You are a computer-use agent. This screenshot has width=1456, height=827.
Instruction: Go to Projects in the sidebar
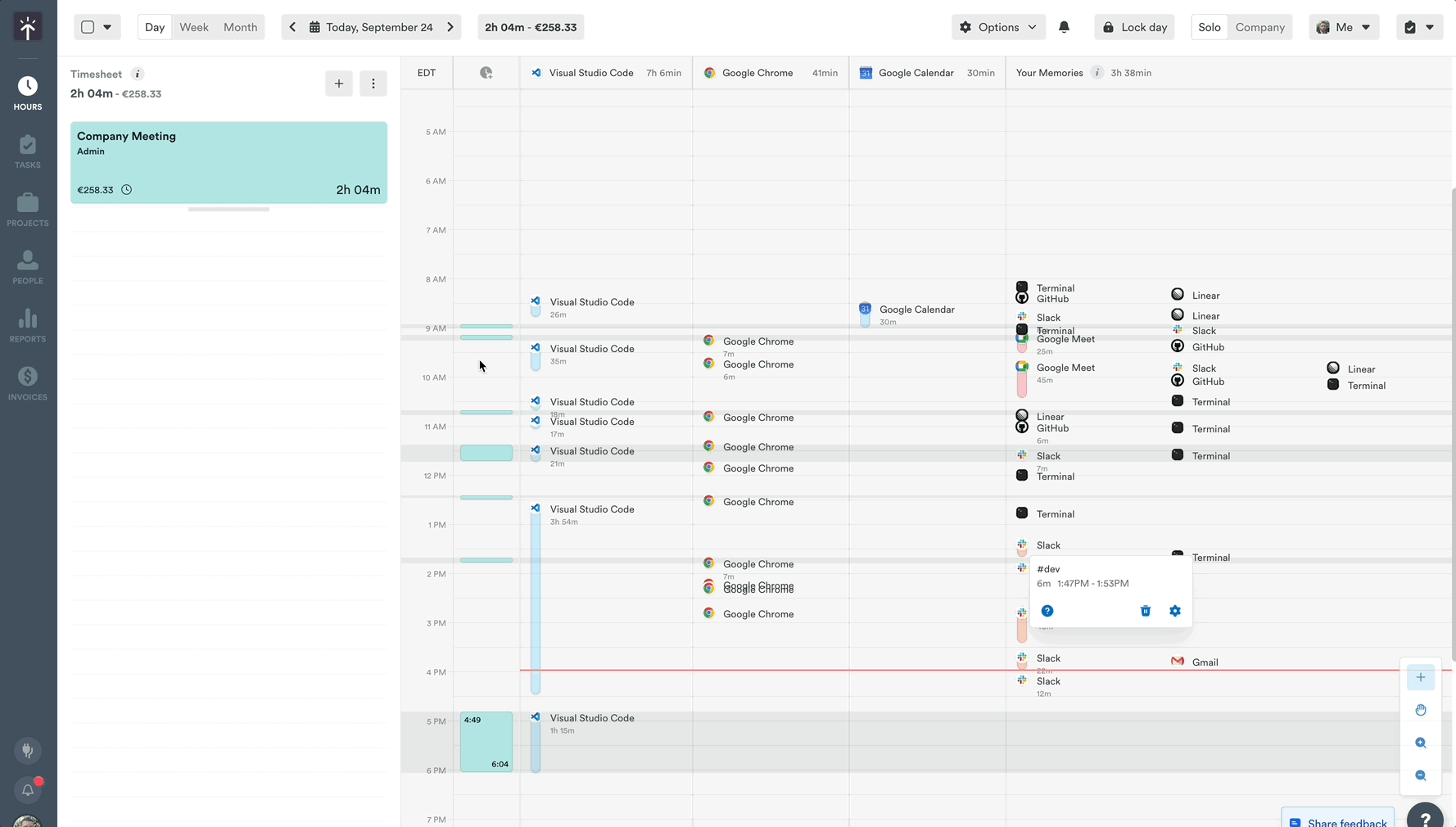coord(28,210)
